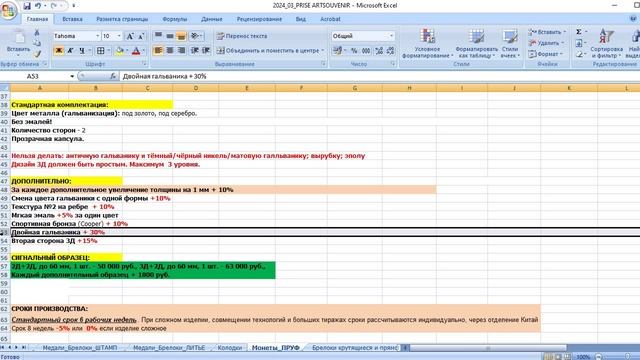
Task: Click the decrease decimal icon
Action: click(390, 51)
